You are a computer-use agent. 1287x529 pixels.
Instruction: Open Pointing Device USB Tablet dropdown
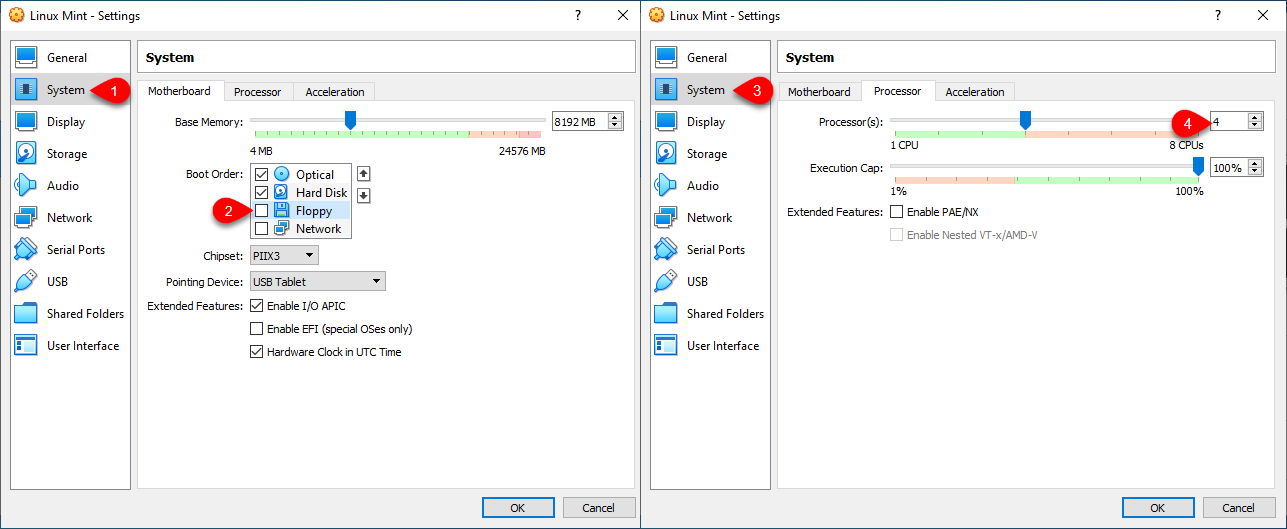coord(318,282)
